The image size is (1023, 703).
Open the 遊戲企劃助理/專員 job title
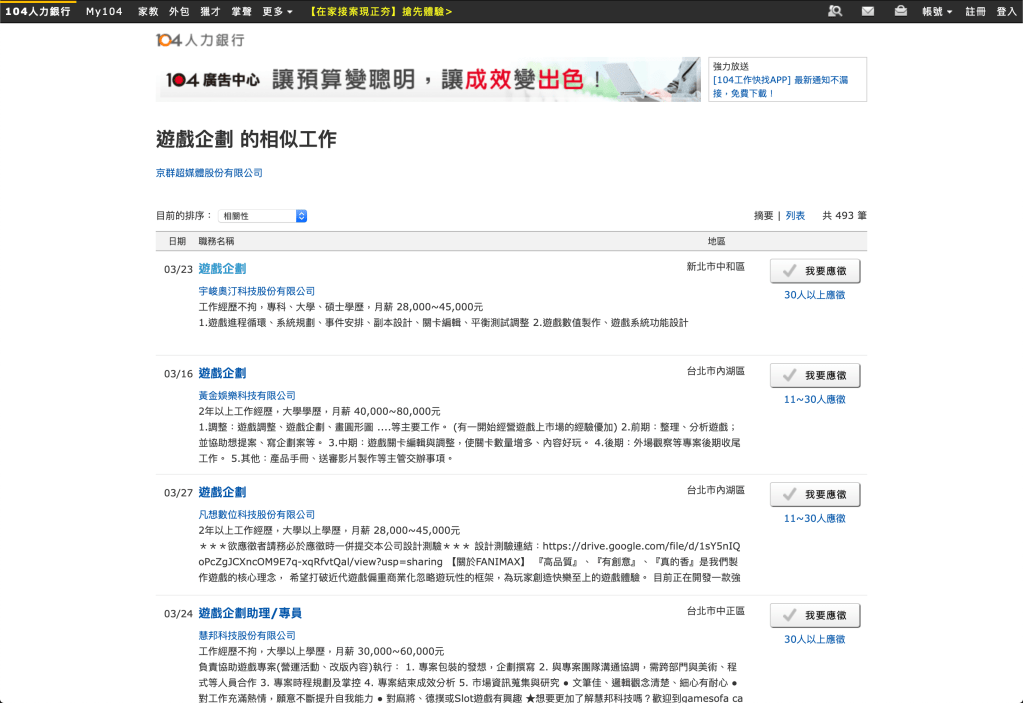tap(250, 613)
